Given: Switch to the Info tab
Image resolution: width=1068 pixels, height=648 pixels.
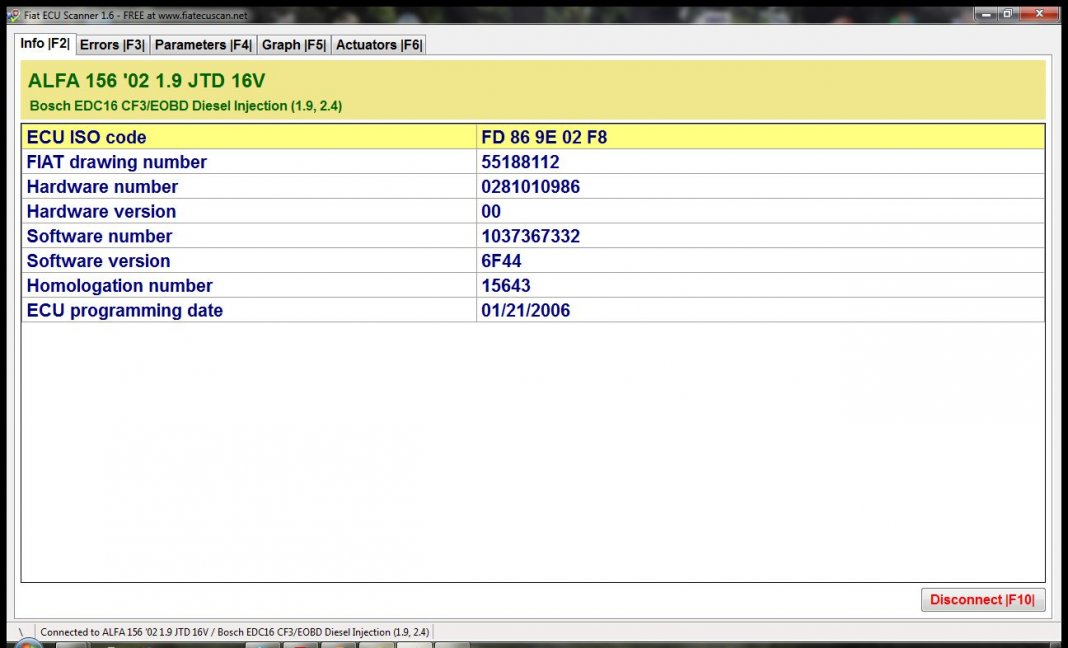Looking at the screenshot, I should [45, 44].
